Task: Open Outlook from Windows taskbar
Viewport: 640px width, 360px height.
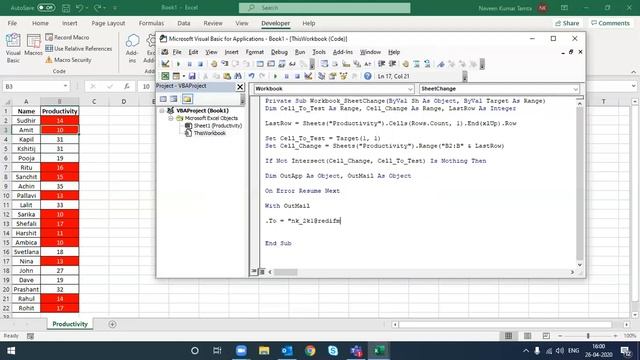Action: coord(287,351)
